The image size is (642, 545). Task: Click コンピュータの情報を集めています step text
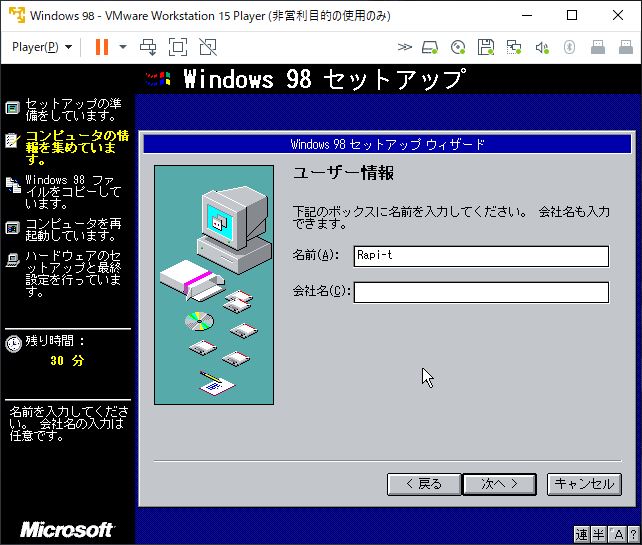pos(77,147)
